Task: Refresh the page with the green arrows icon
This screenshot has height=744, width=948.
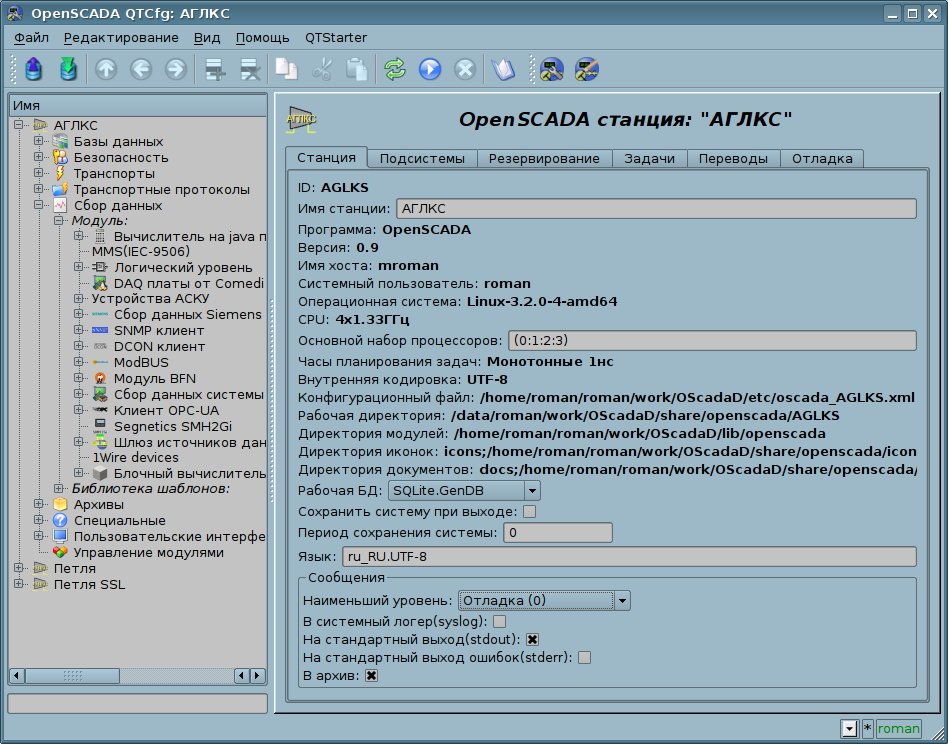Action: tap(395, 69)
